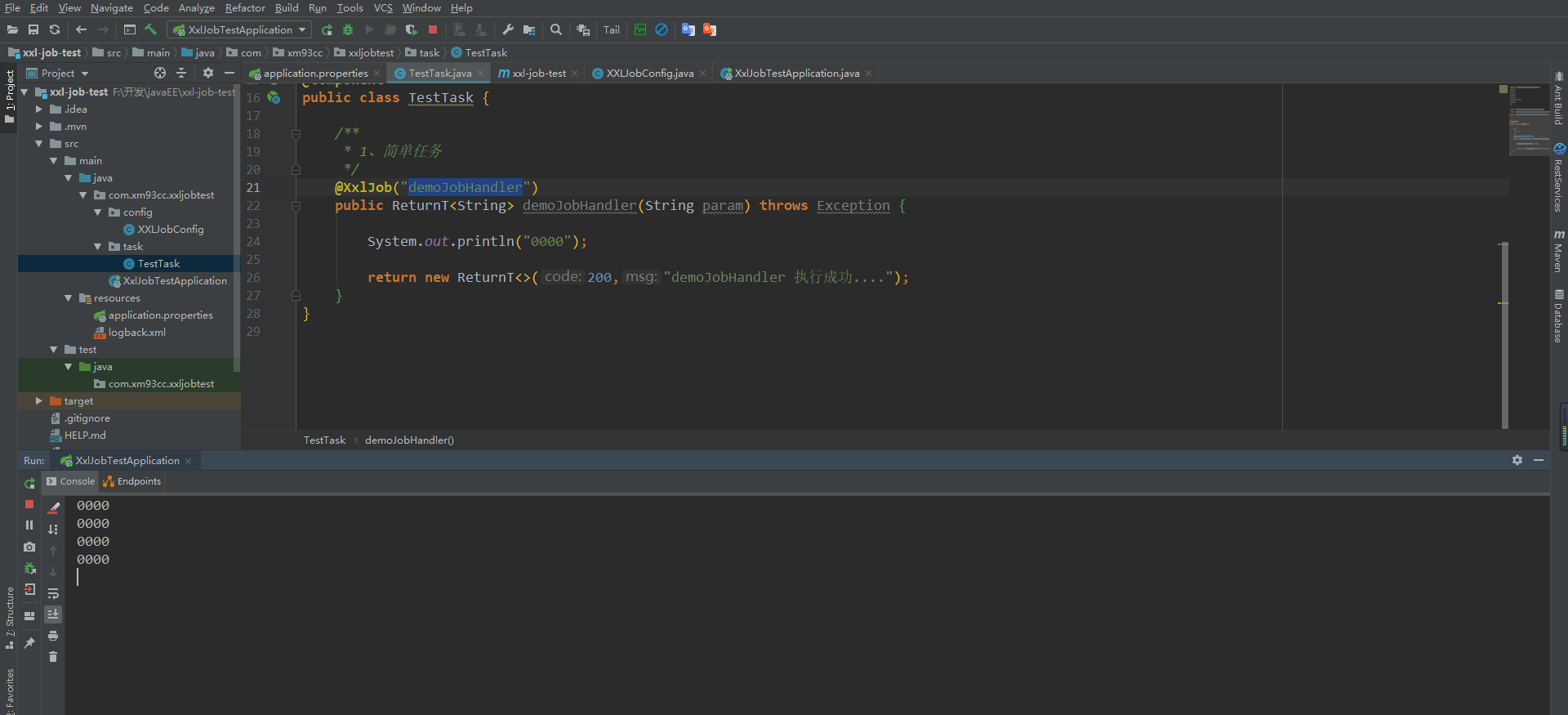Image resolution: width=1568 pixels, height=715 pixels.
Task: Open the Structure tool window tab
Action: (x=10, y=618)
